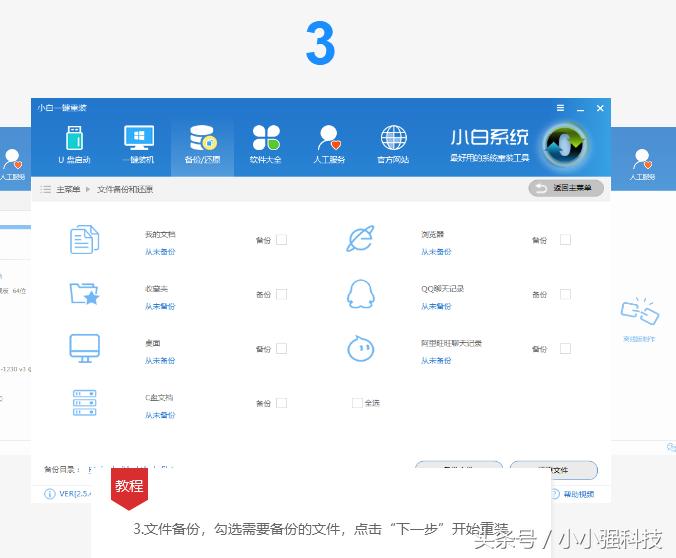
Task: Click the 桌面 label
Action: click(x=153, y=343)
